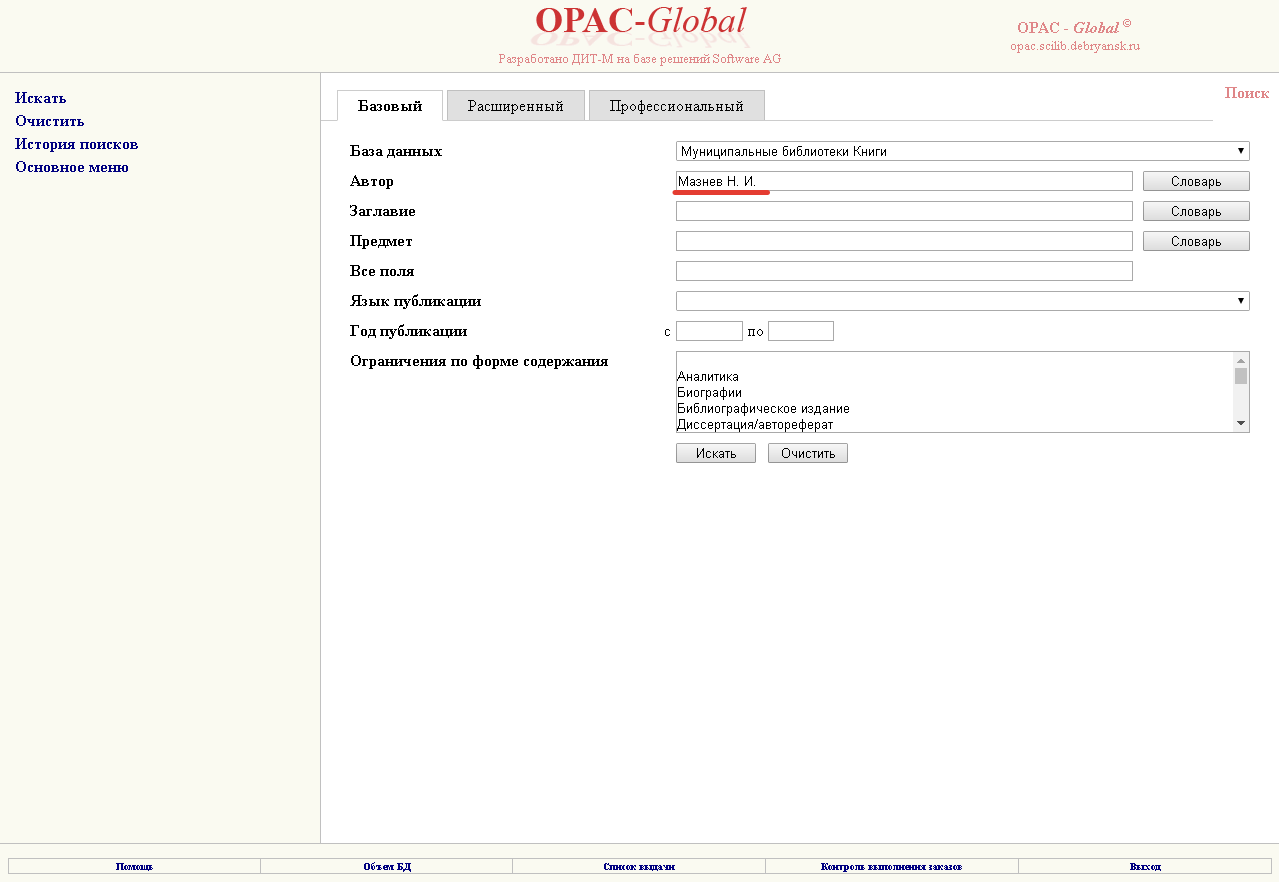Image resolution: width=1279 pixels, height=882 pixels.
Task: Focus the Предмет input field
Action: click(904, 241)
